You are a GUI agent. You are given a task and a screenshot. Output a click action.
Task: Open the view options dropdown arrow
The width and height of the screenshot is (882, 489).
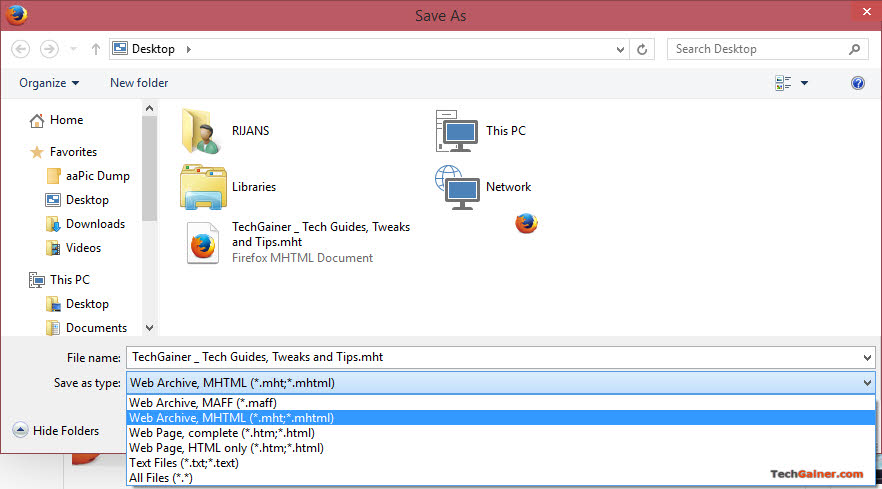pos(804,83)
